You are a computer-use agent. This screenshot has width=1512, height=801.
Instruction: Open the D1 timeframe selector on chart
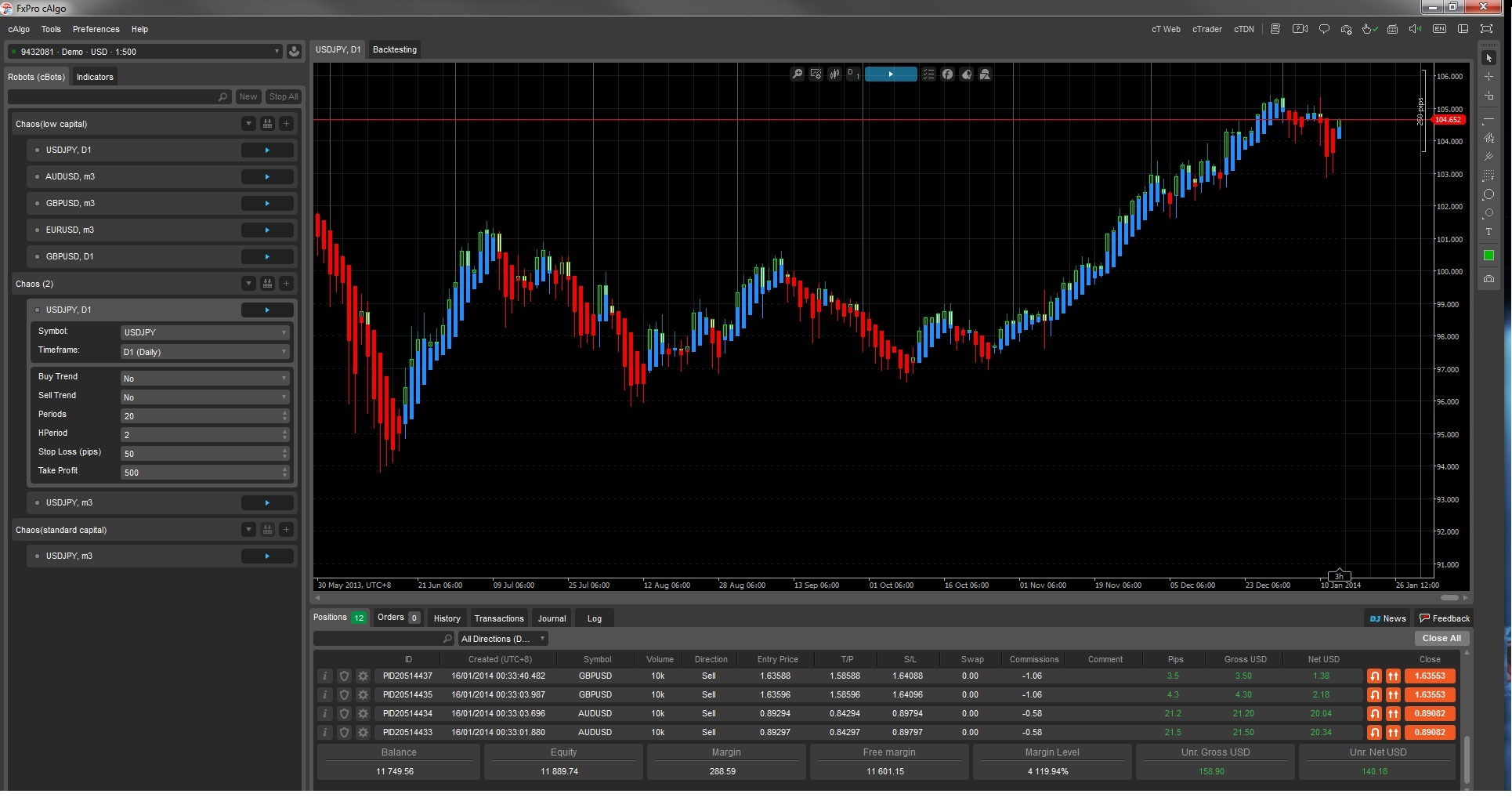pos(853,74)
